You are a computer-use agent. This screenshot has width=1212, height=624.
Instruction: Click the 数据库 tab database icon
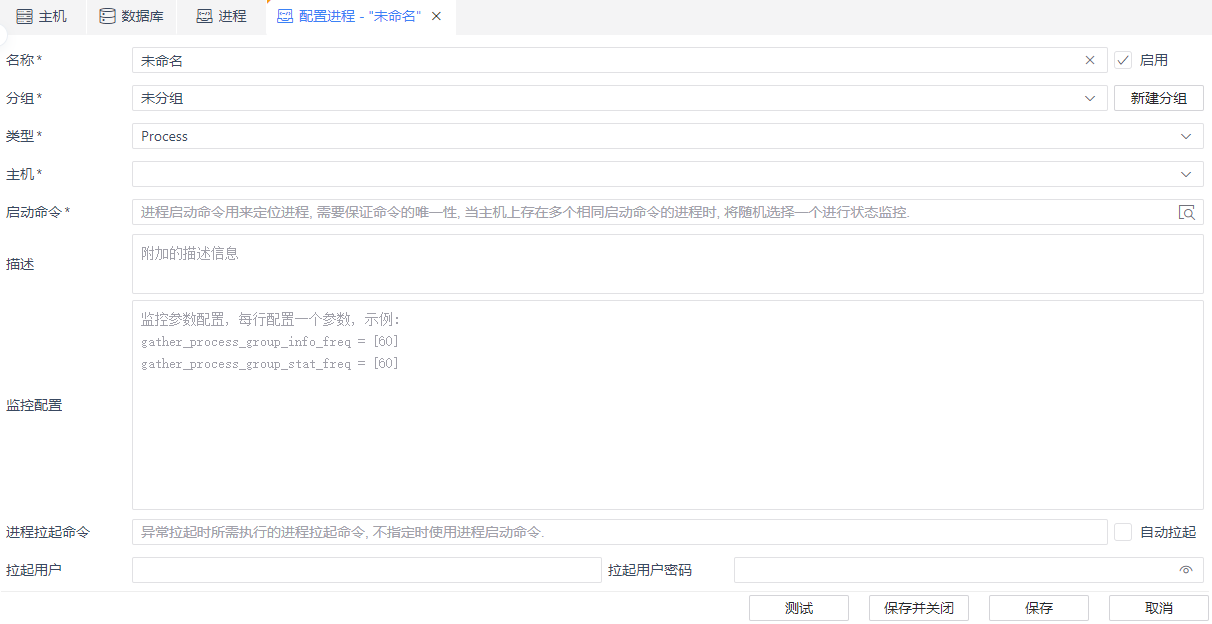(x=107, y=16)
